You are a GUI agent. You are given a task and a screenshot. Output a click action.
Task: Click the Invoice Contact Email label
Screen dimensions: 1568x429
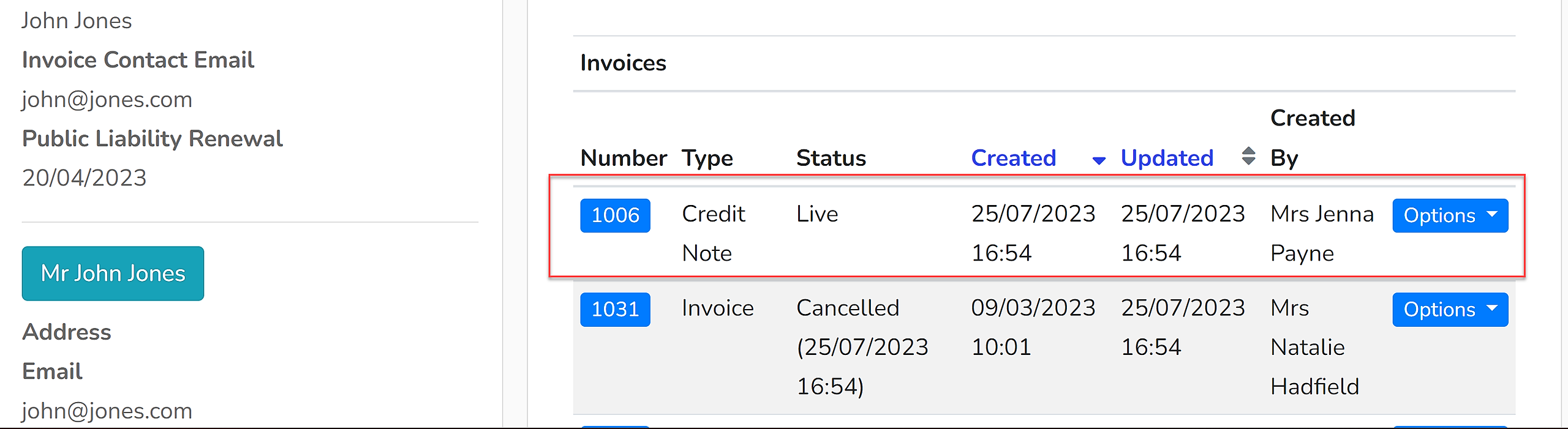pyautogui.click(x=138, y=60)
